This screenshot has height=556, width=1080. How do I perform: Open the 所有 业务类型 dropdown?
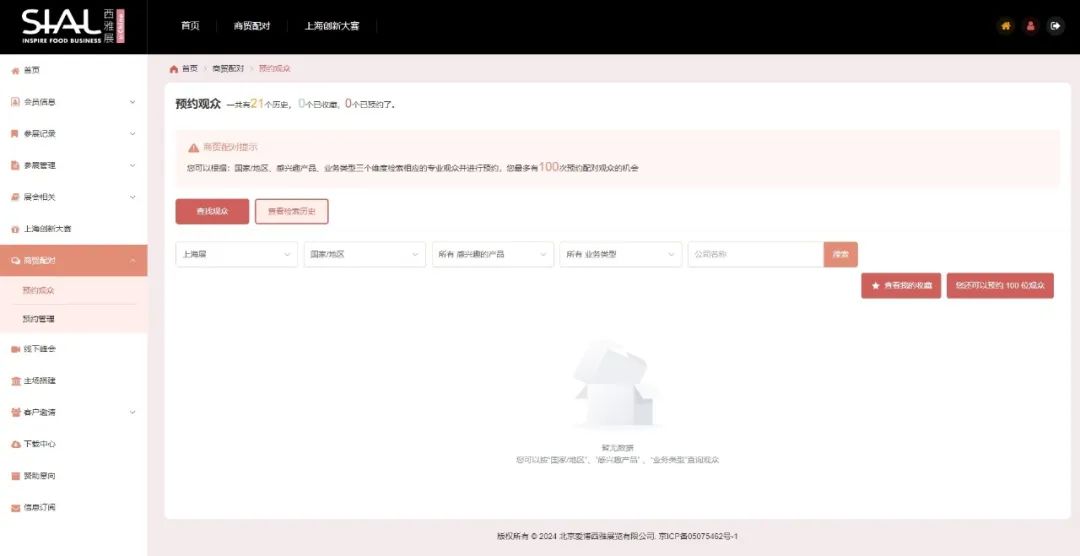620,255
